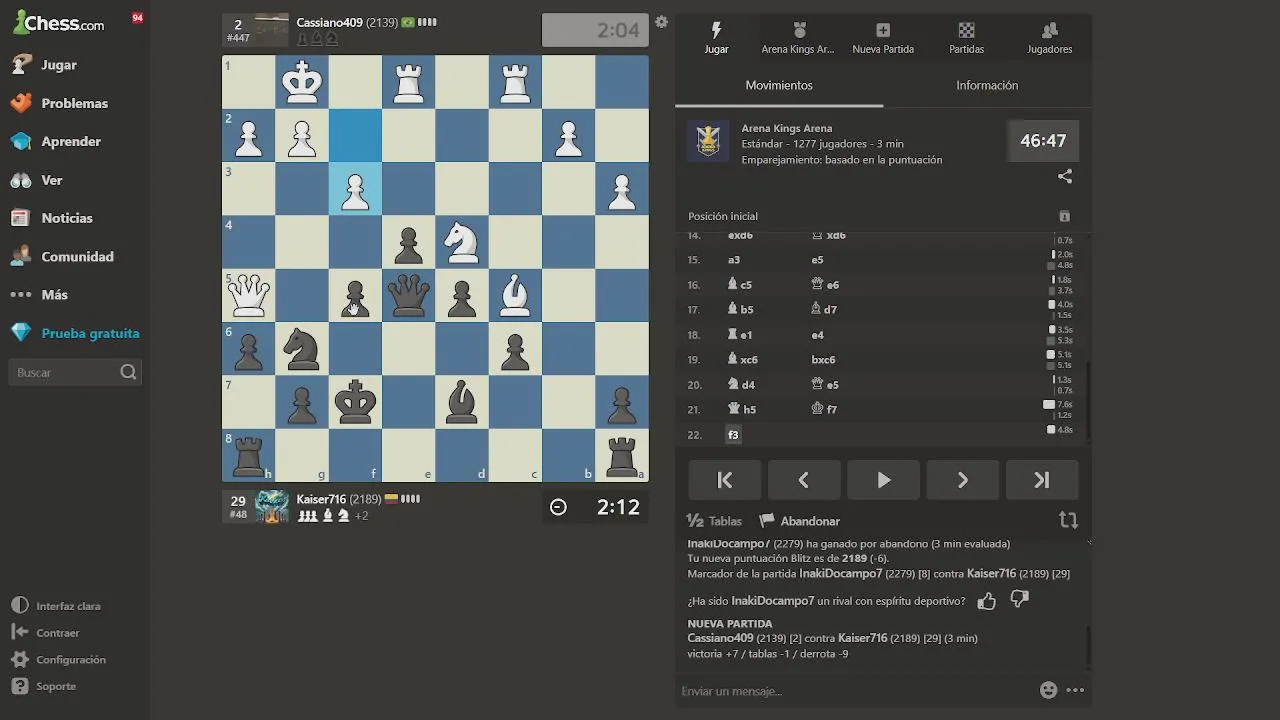Click the clock icon by 2:12
1280x720 pixels.
pyautogui.click(x=559, y=507)
